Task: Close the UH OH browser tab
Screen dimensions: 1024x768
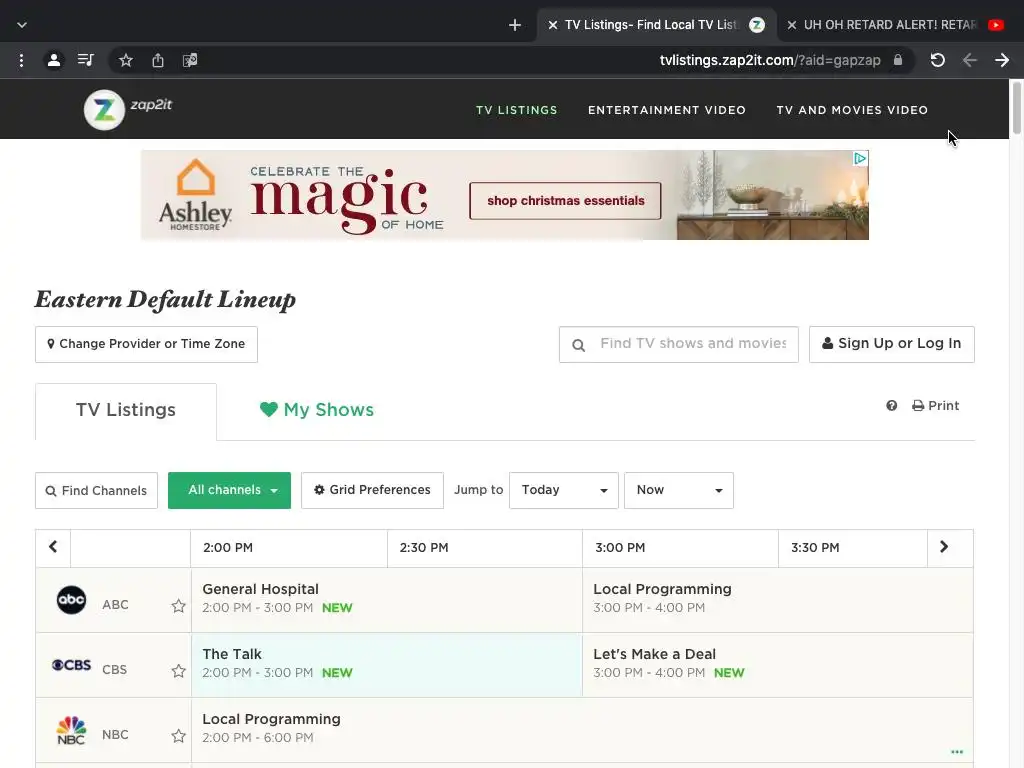Action: click(792, 25)
